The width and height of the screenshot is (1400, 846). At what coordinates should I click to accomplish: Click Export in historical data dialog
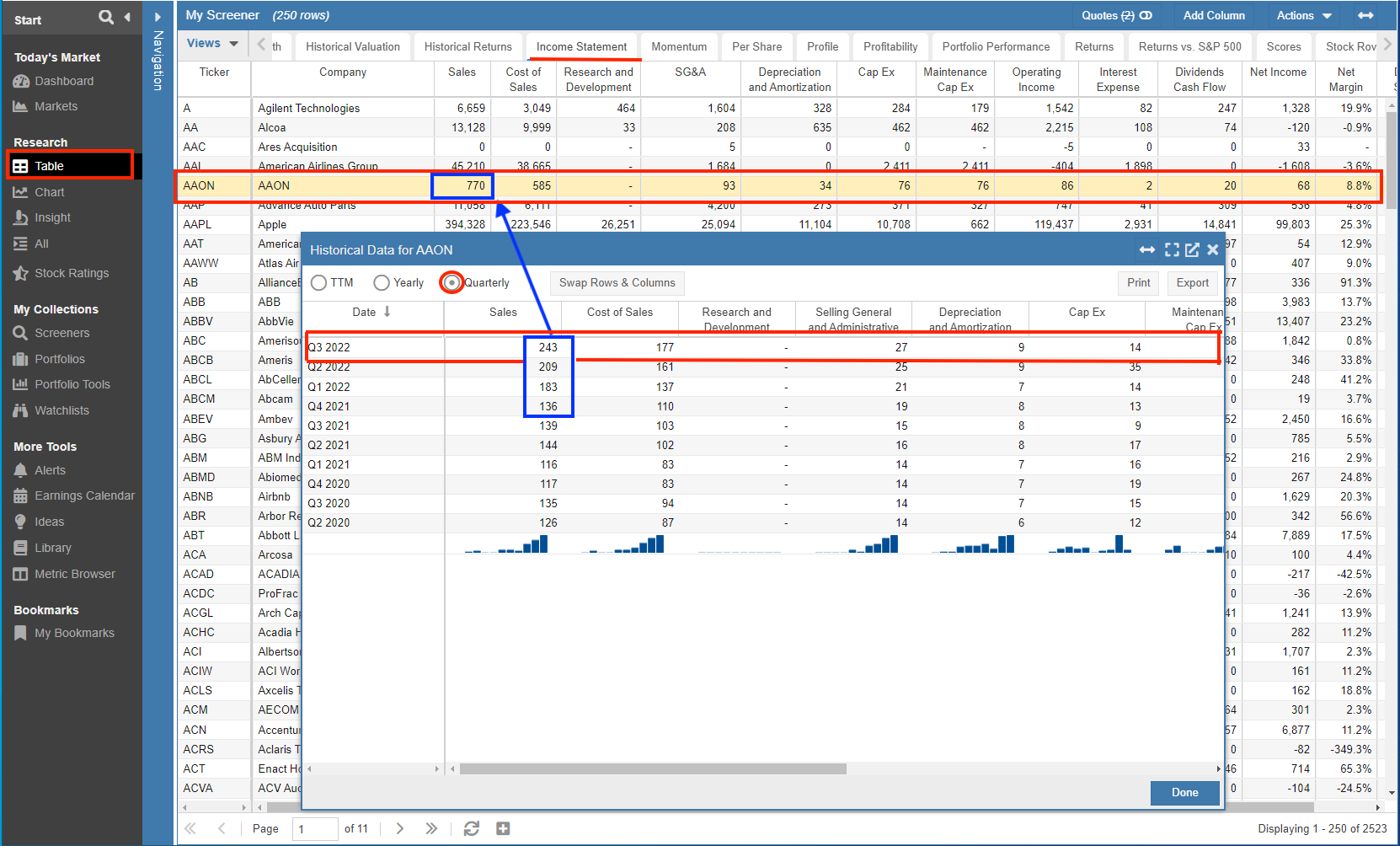pyautogui.click(x=1192, y=282)
